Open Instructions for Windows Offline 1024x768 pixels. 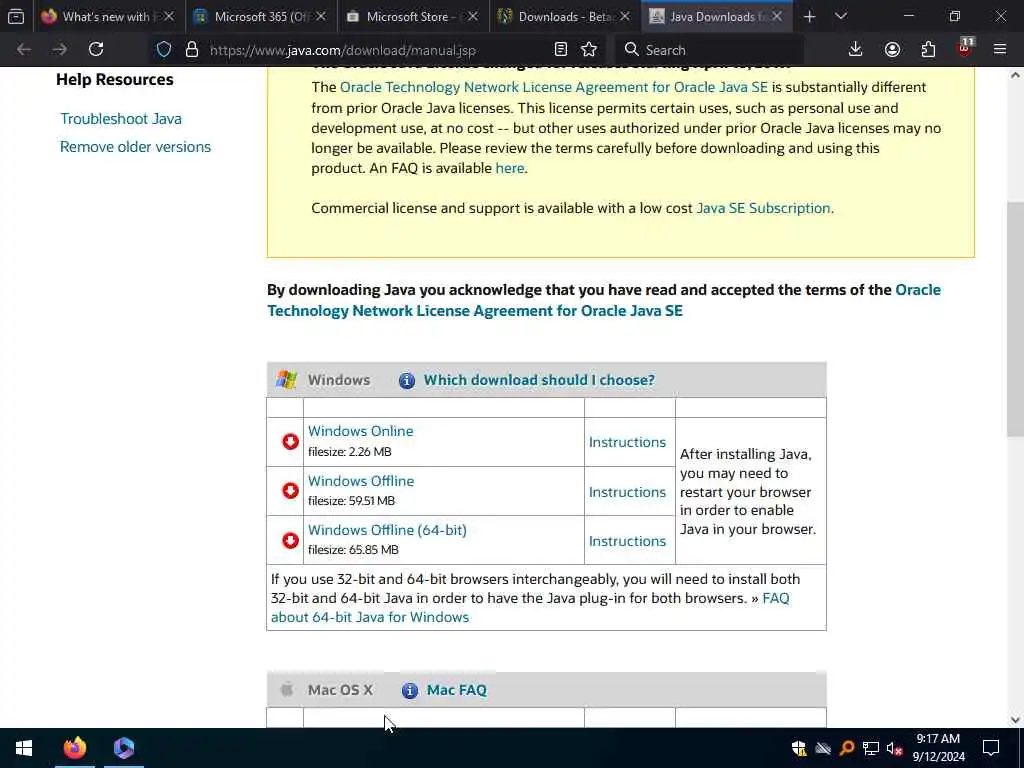click(627, 492)
